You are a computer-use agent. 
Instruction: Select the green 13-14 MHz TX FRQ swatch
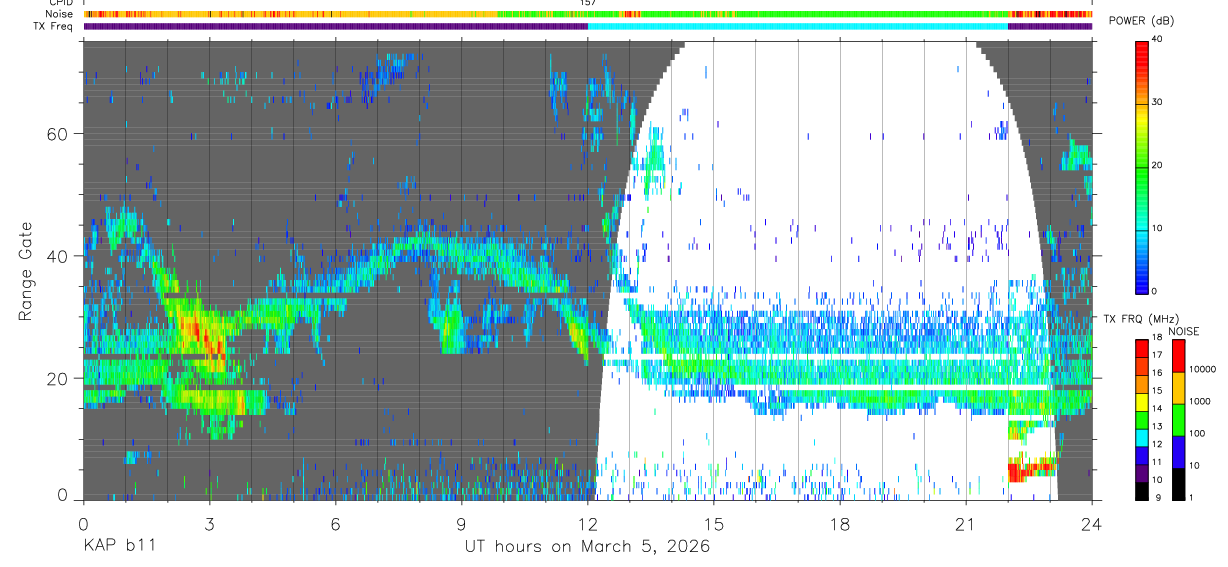click(1142, 420)
